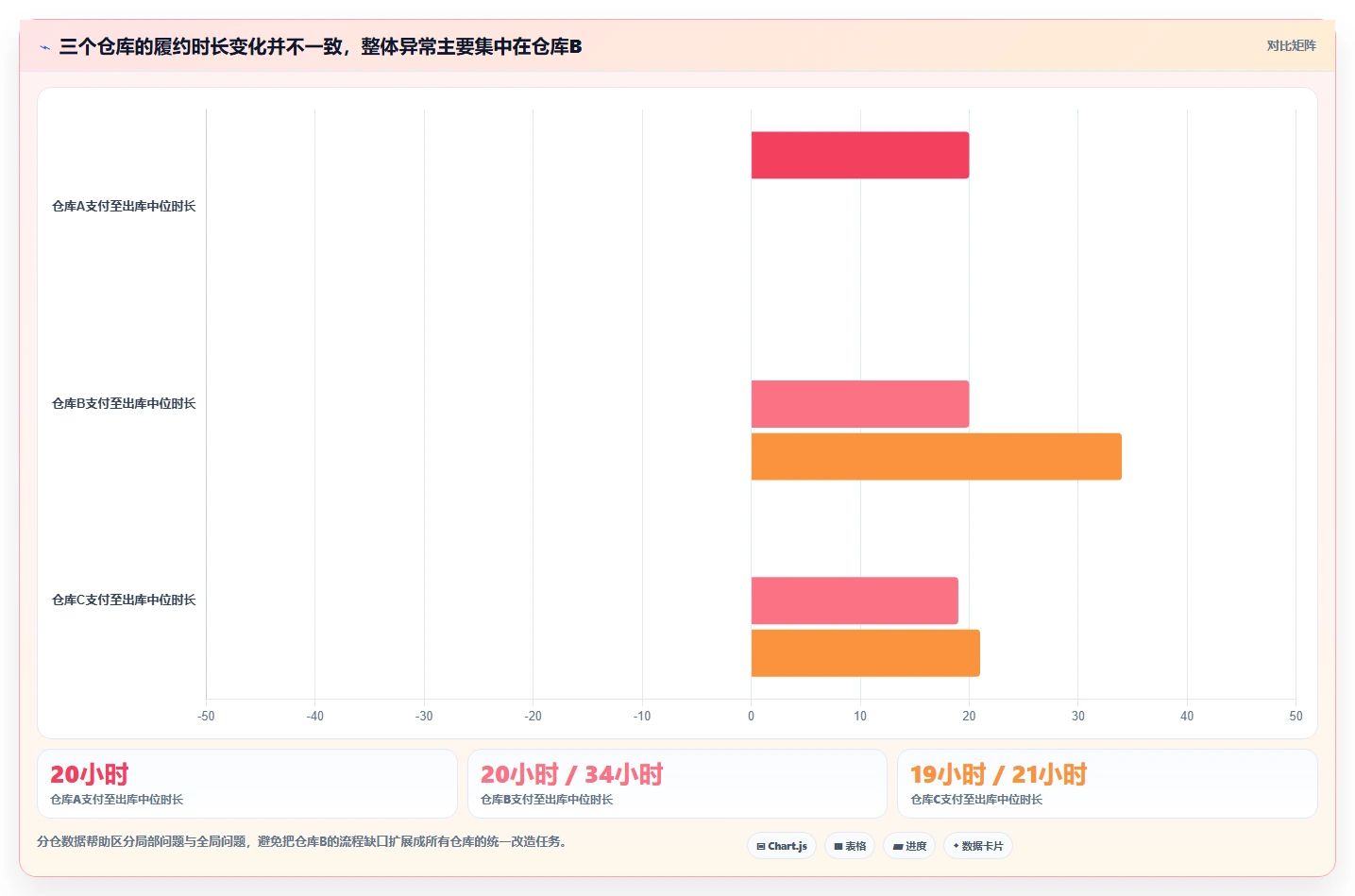Click the x-axis tick labeled -40
Screen dimensions: 1355x896
[315, 716]
